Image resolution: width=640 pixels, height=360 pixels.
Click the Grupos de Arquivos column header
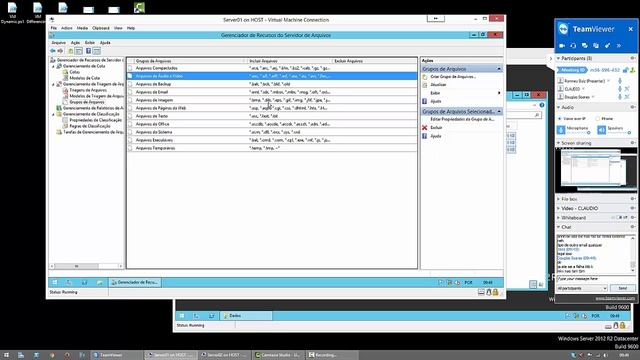(x=191, y=61)
